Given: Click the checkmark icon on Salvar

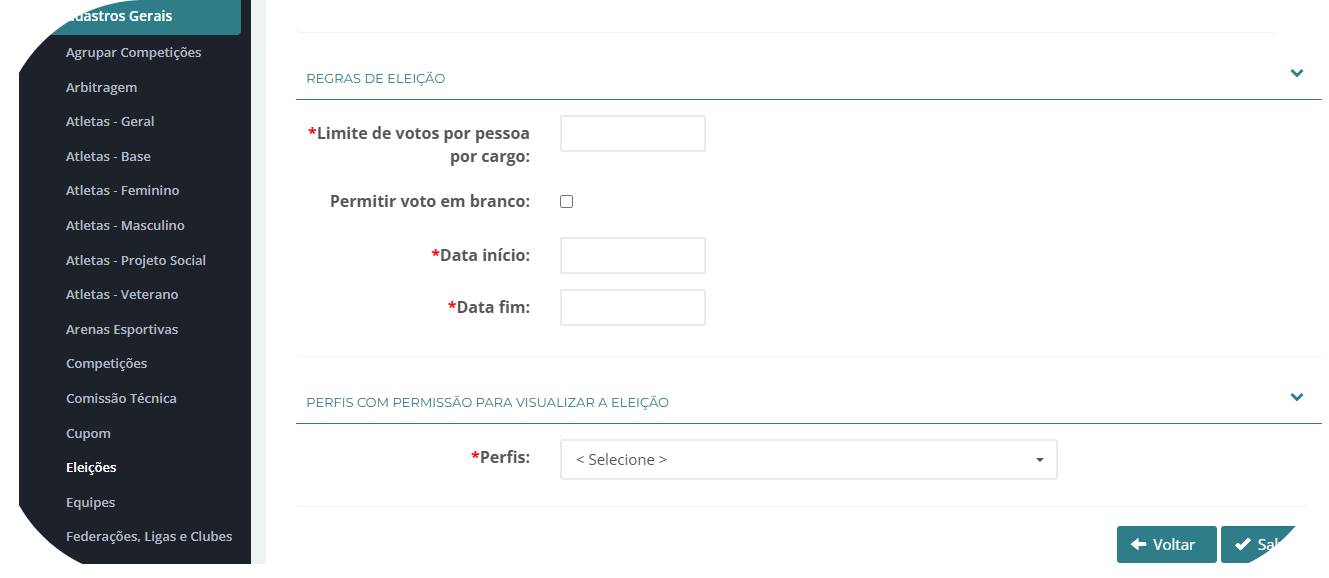Looking at the screenshot, I should click(1242, 544).
